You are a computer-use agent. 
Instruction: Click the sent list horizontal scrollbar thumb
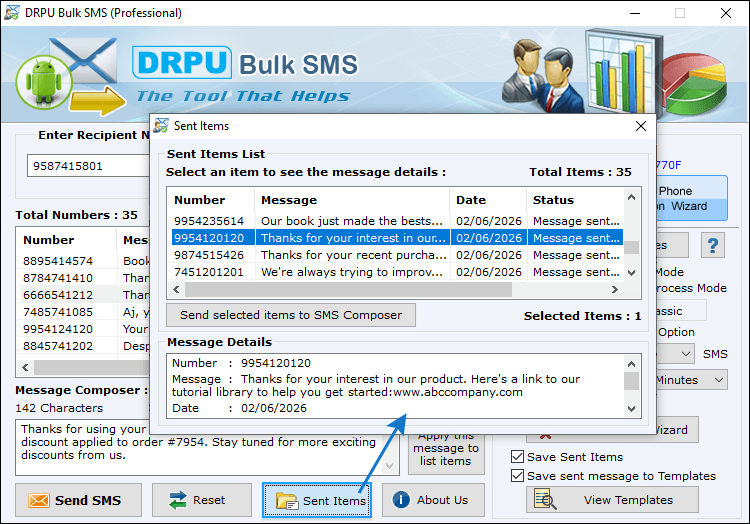pos(348,289)
